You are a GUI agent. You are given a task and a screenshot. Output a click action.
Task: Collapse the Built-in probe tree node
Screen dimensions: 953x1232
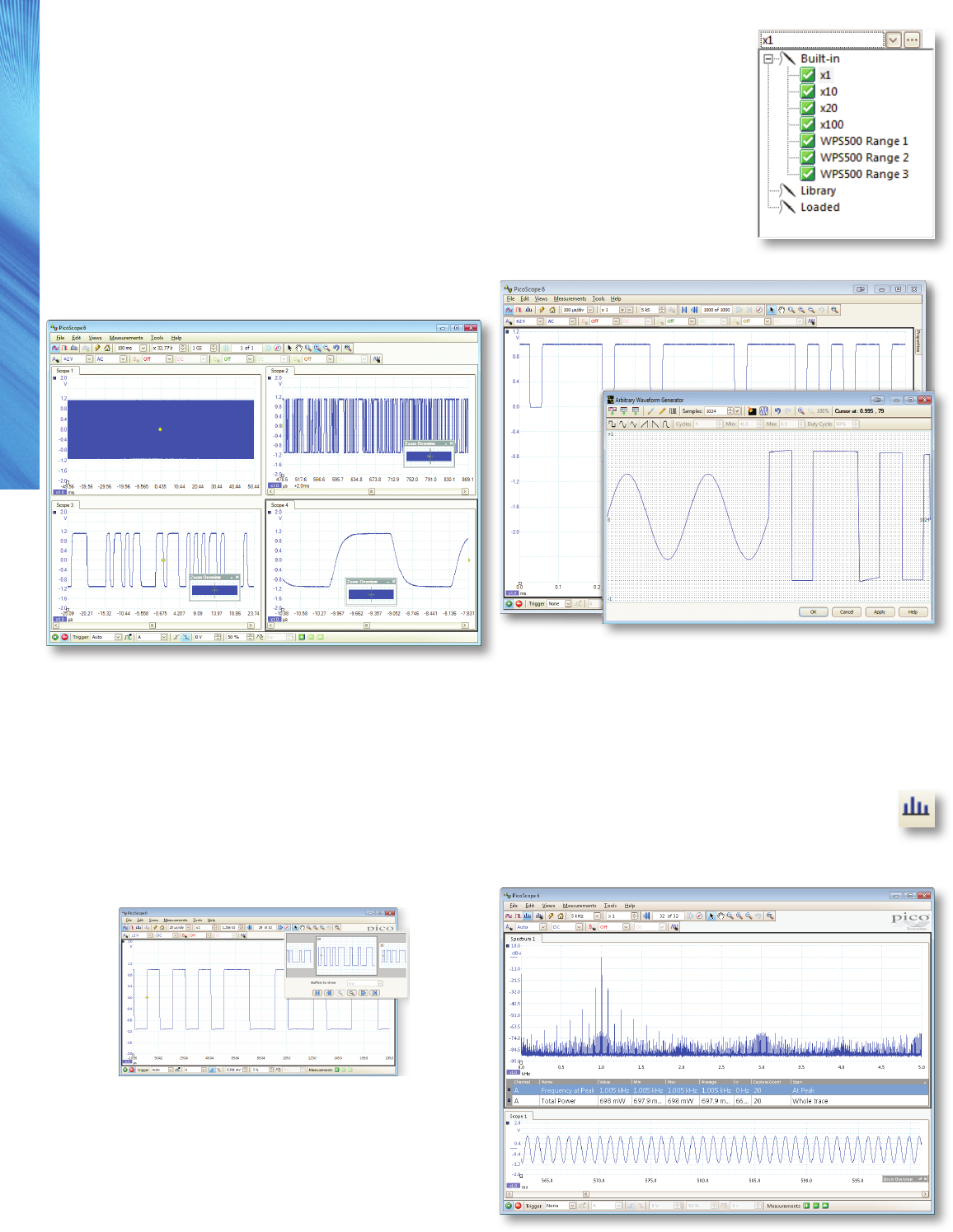768,59
